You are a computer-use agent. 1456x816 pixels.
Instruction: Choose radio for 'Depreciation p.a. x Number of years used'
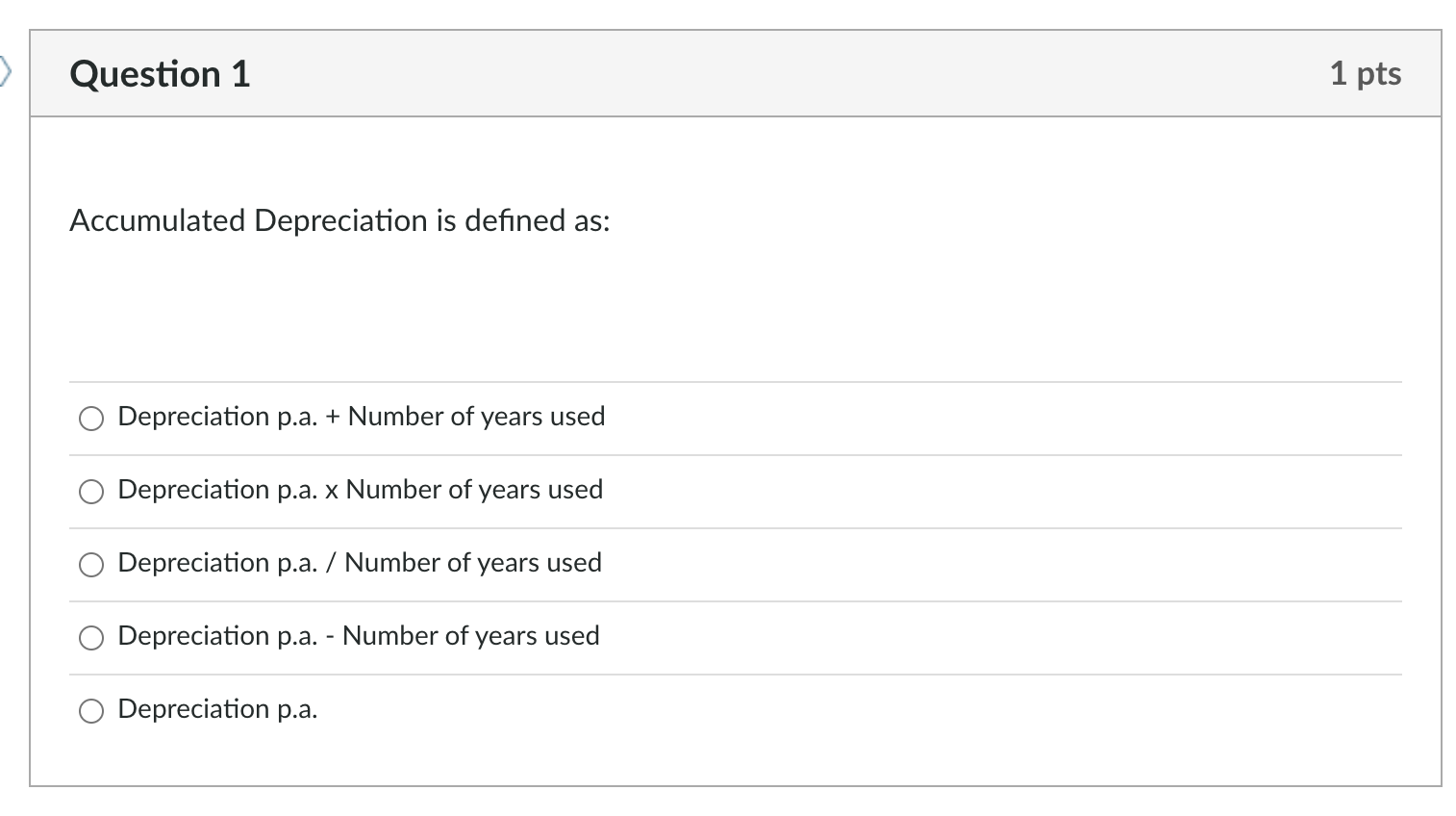point(91,491)
